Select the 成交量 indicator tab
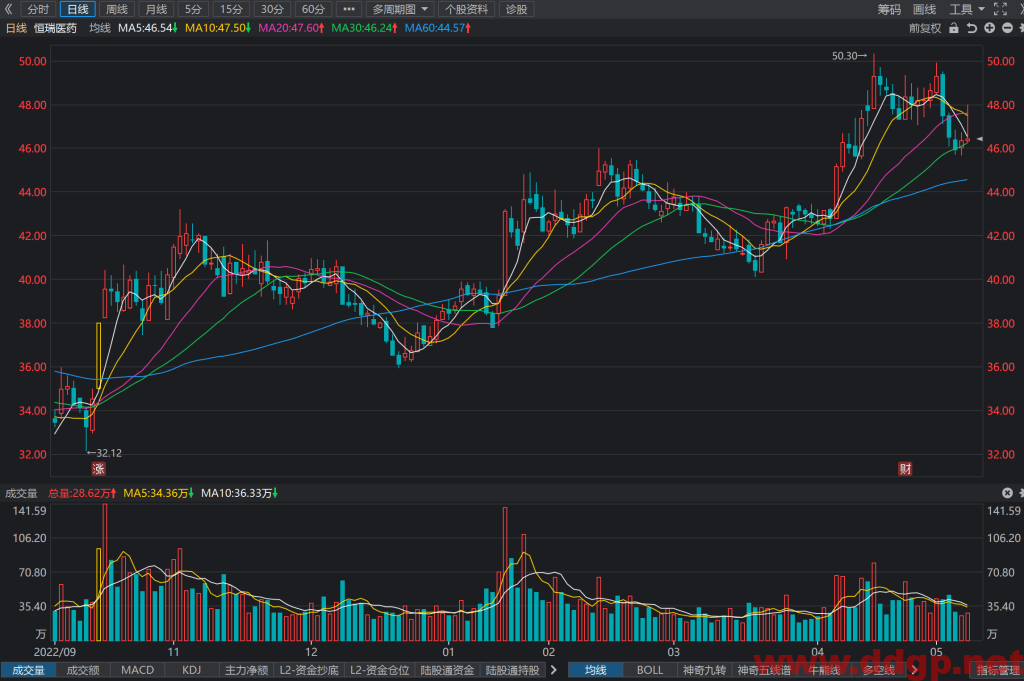Viewport: 1024px width, 681px height. point(28,670)
